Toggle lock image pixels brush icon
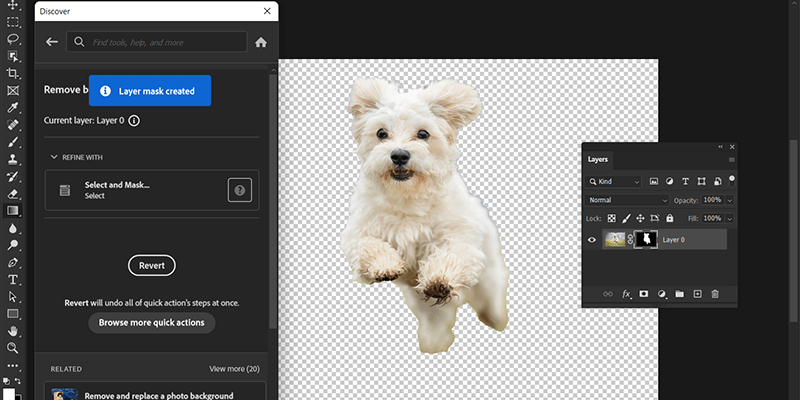Image resolution: width=800 pixels, height=400 pixels. (x=626, y=218)
